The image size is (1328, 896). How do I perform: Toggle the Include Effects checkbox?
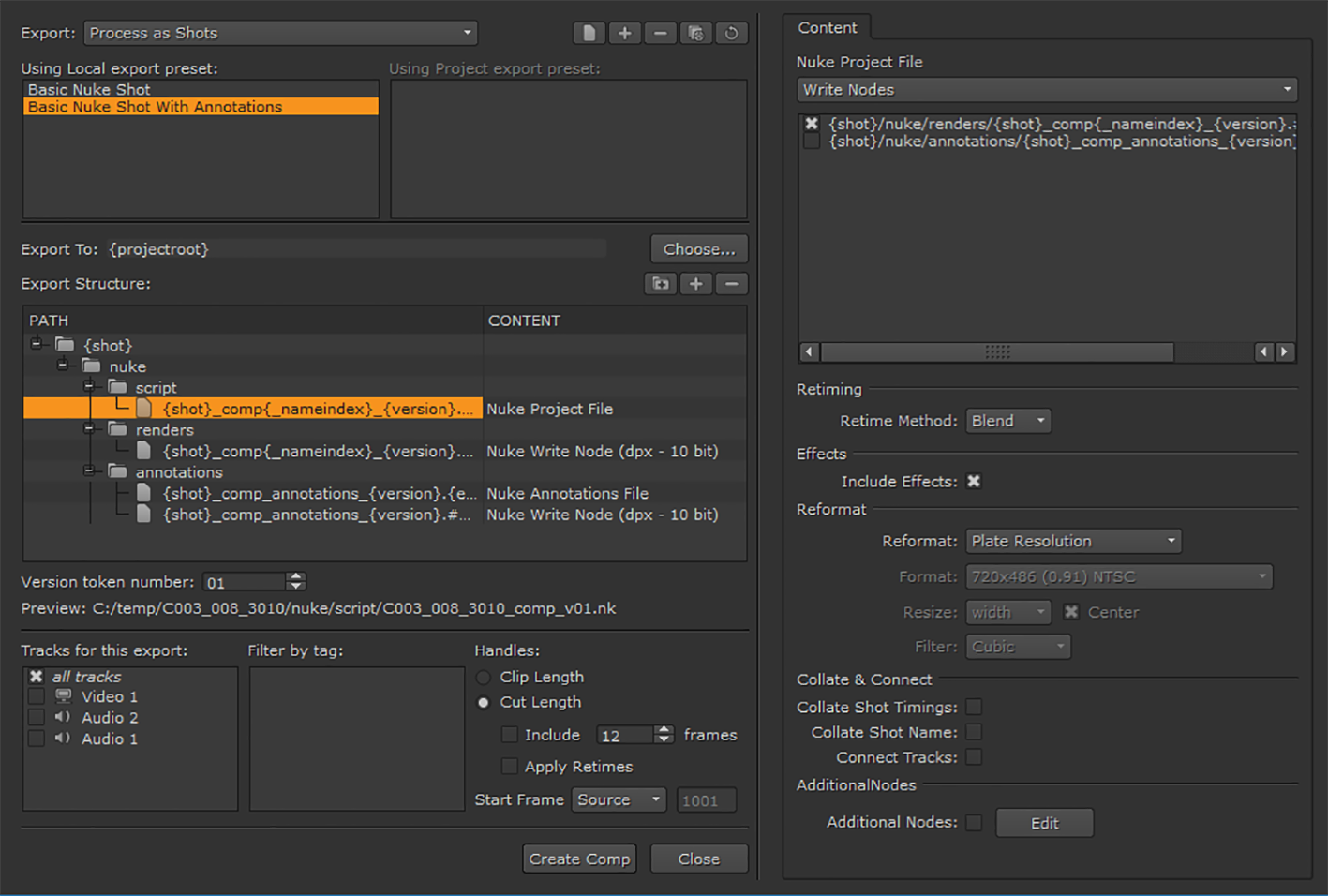coord(974,482)
